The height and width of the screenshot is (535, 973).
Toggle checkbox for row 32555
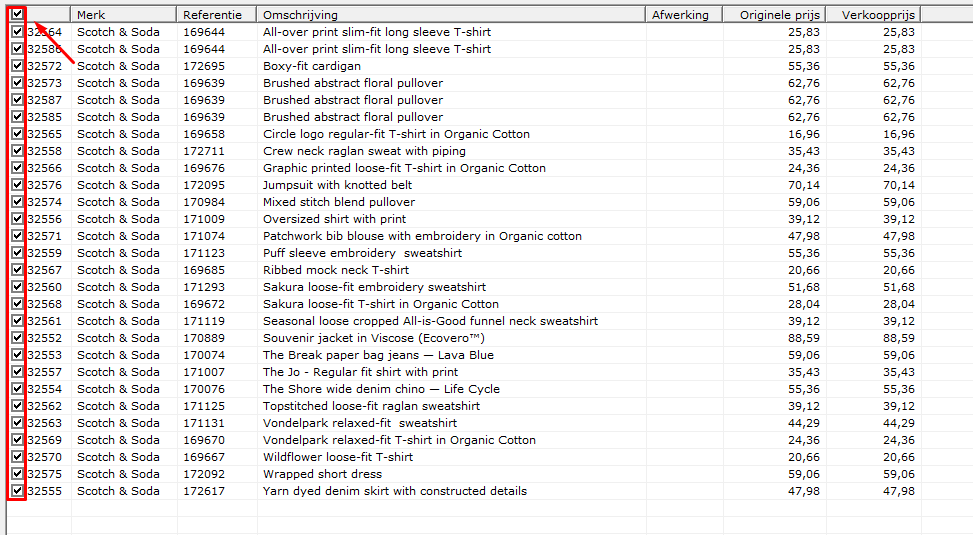17,491
